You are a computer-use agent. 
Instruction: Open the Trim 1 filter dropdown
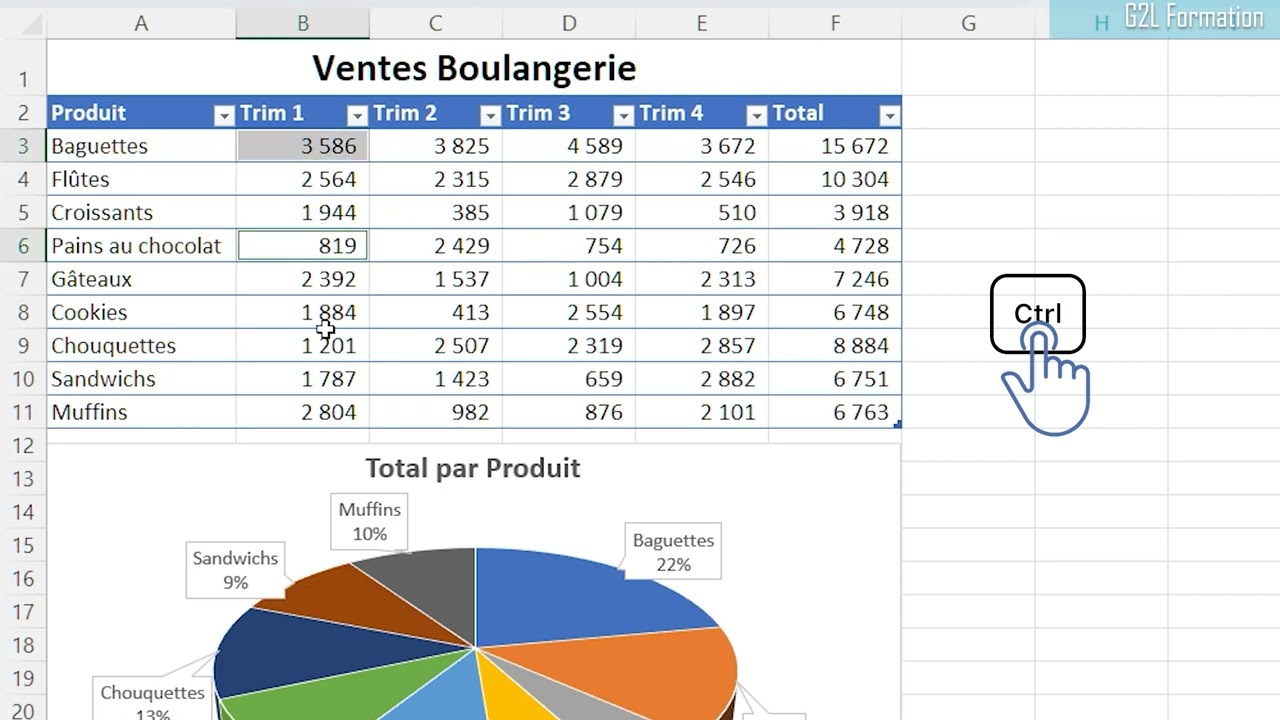click(357, 116)
